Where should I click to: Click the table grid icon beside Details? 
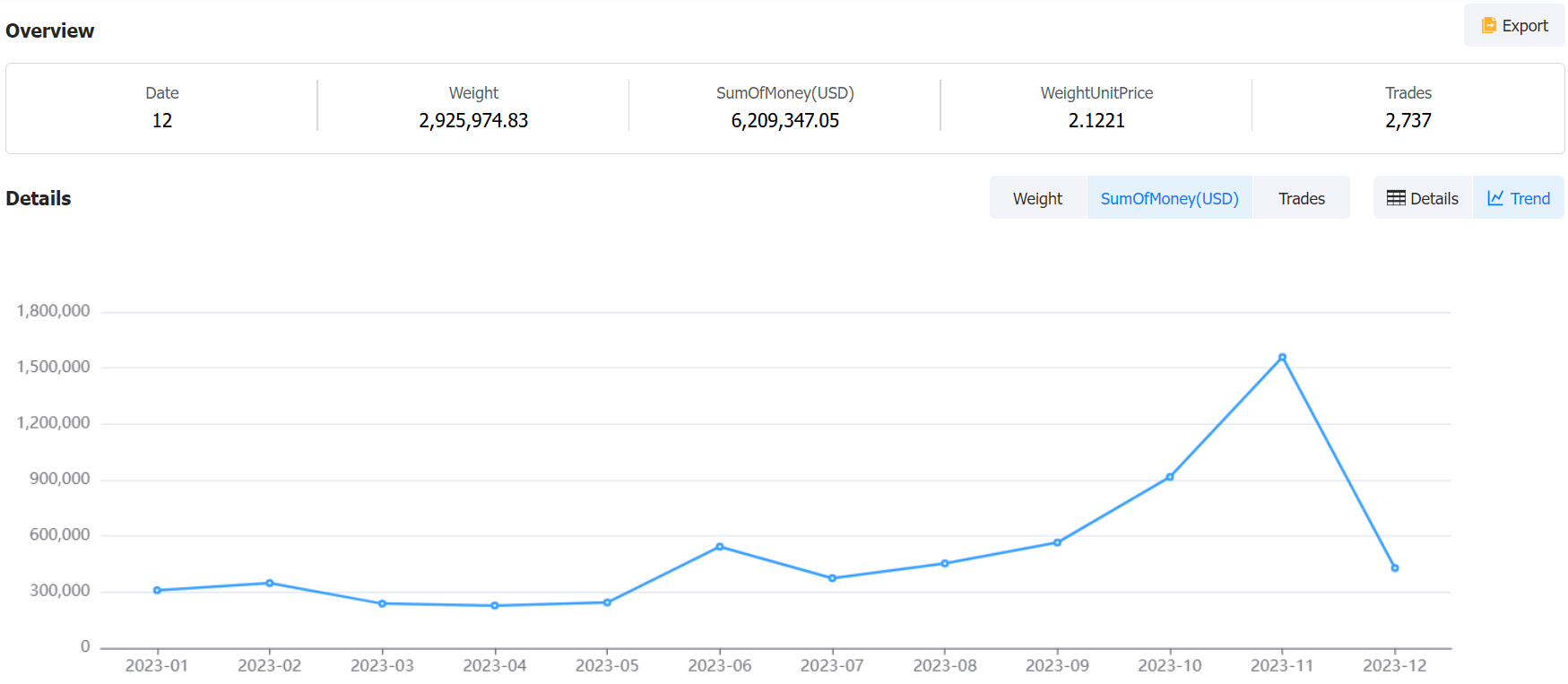pyautogui.click(x=1396, y=198)
